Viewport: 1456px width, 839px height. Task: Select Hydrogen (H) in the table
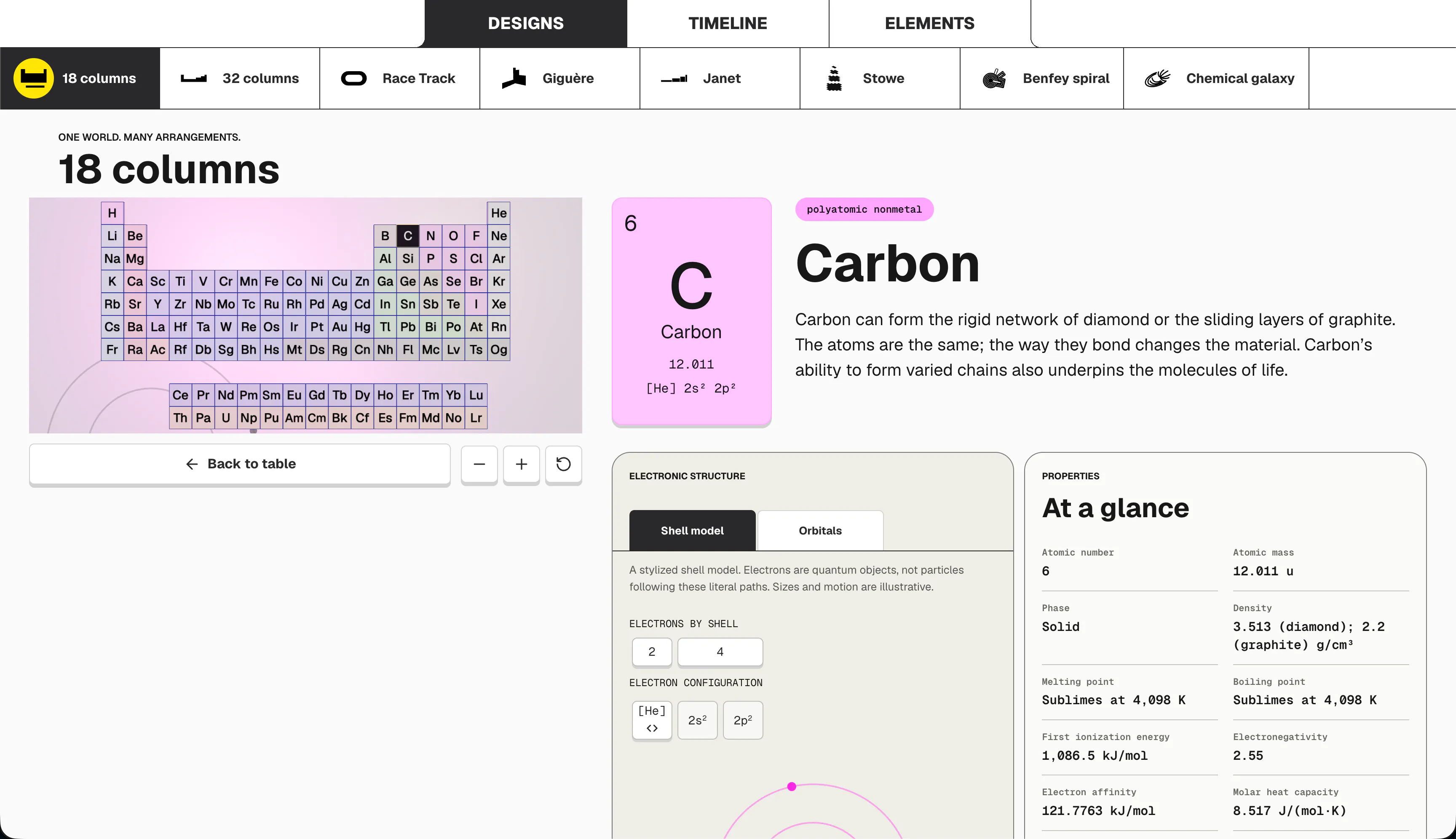click(112, 213)
